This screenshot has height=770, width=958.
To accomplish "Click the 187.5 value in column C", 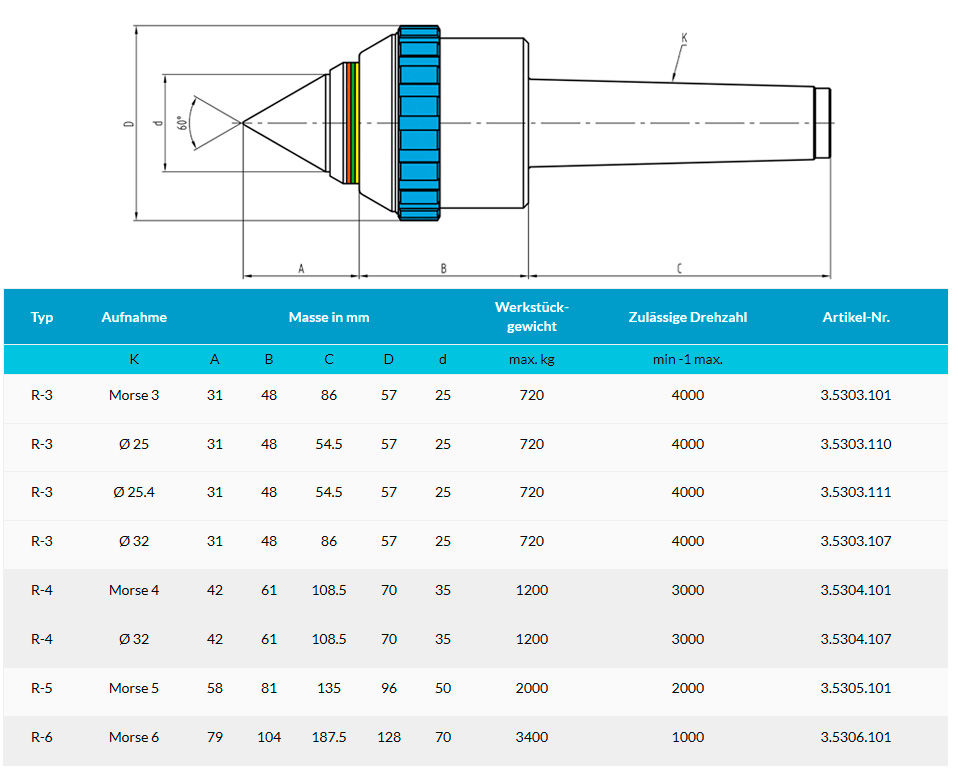I will coord(329,737).
